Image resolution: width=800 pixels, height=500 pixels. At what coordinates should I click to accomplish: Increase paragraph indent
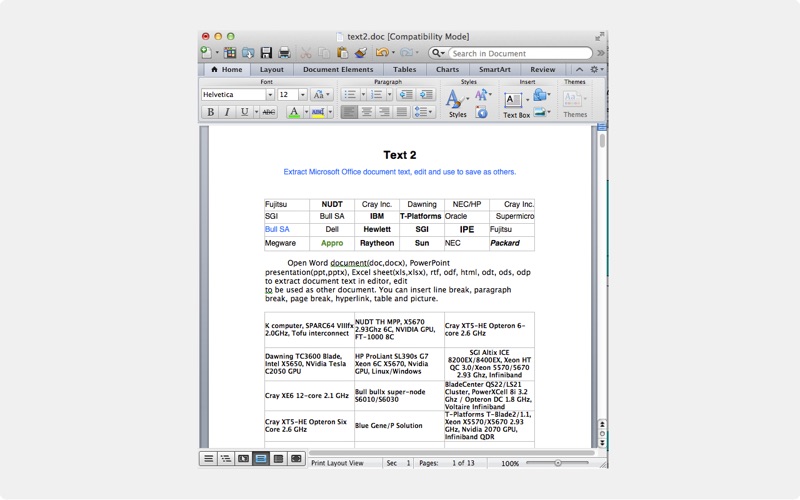point(426,94)
